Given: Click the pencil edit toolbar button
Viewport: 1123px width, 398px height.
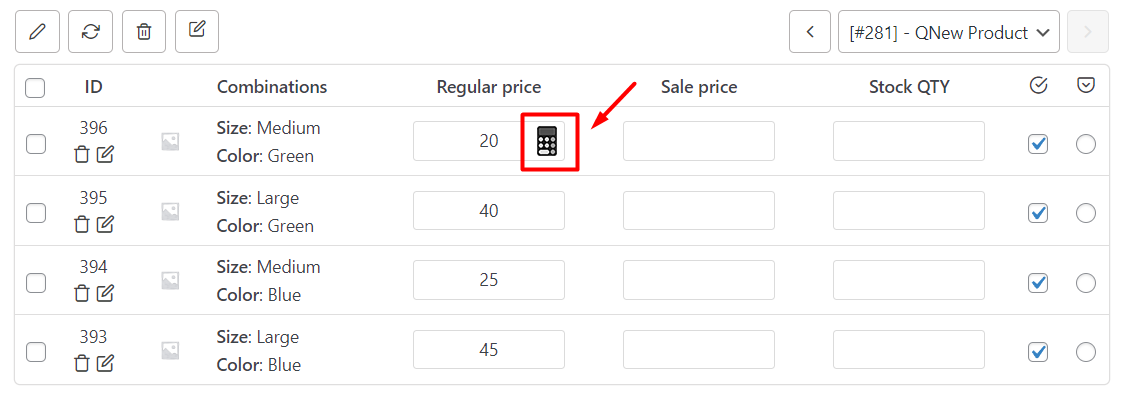Looking at the screenshot, I should pos(37,31).
